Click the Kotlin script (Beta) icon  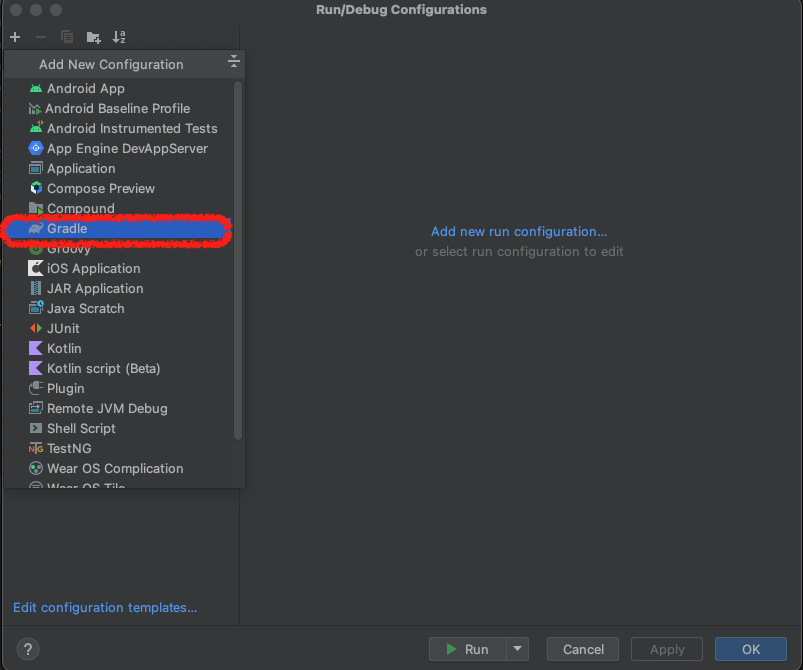[36, 368]
